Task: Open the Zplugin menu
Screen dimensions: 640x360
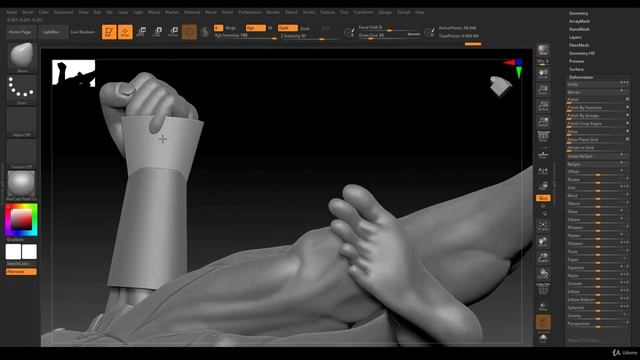Action: tap(385, 12)
